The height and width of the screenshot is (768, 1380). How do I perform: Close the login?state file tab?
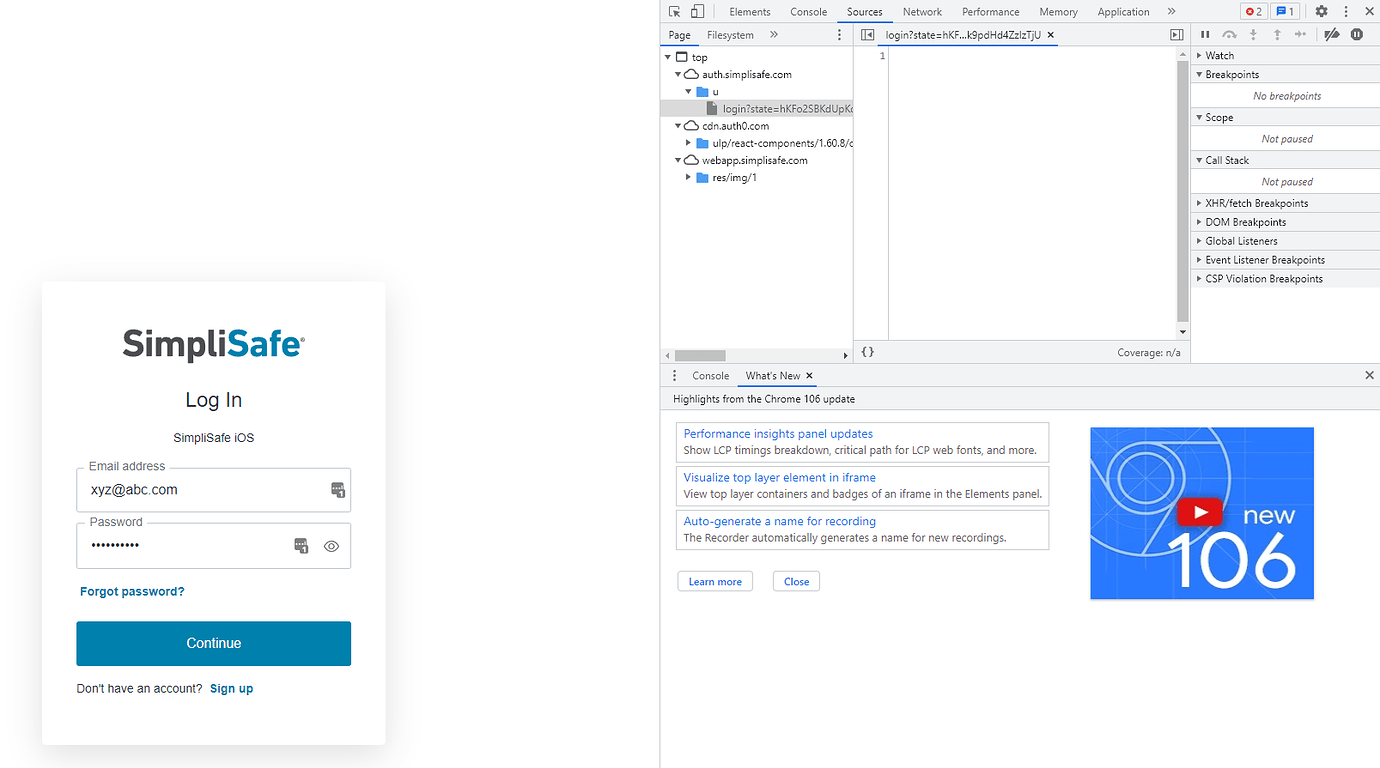pyautogui.click(x=1051, y=35)
